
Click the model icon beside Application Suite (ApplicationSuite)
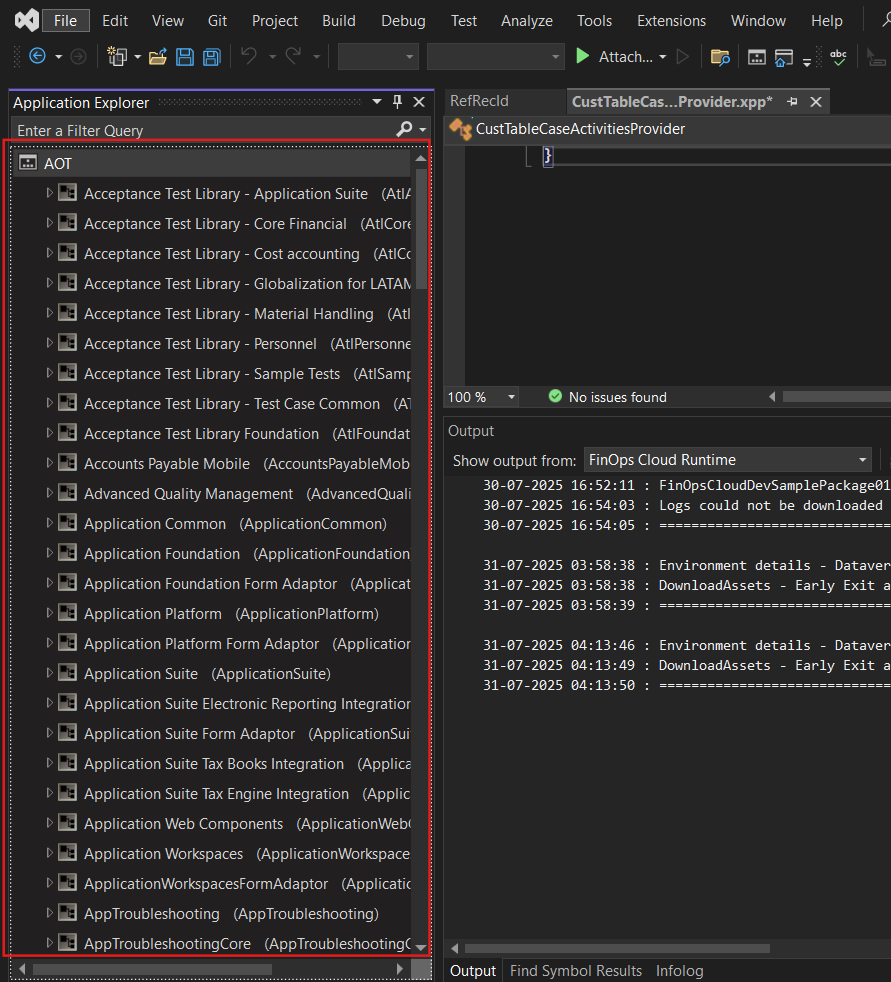point(68,673)
